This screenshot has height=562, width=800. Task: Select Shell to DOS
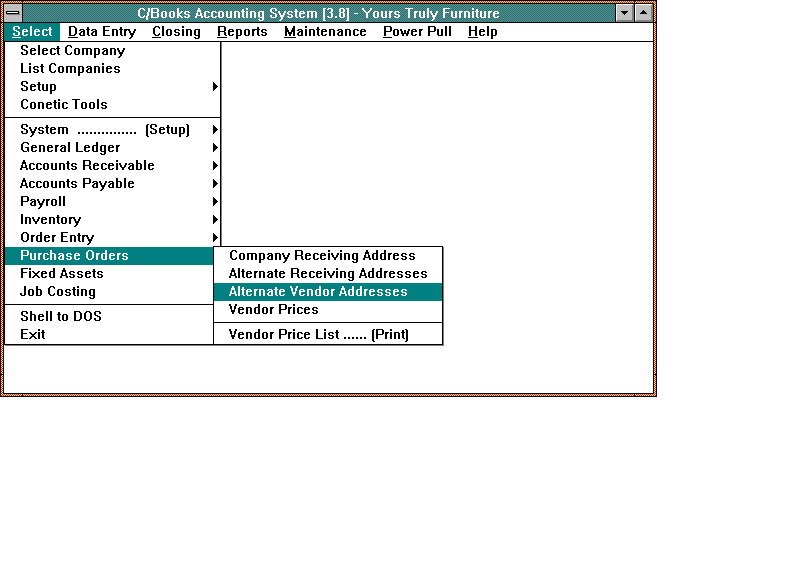[60, 317]
